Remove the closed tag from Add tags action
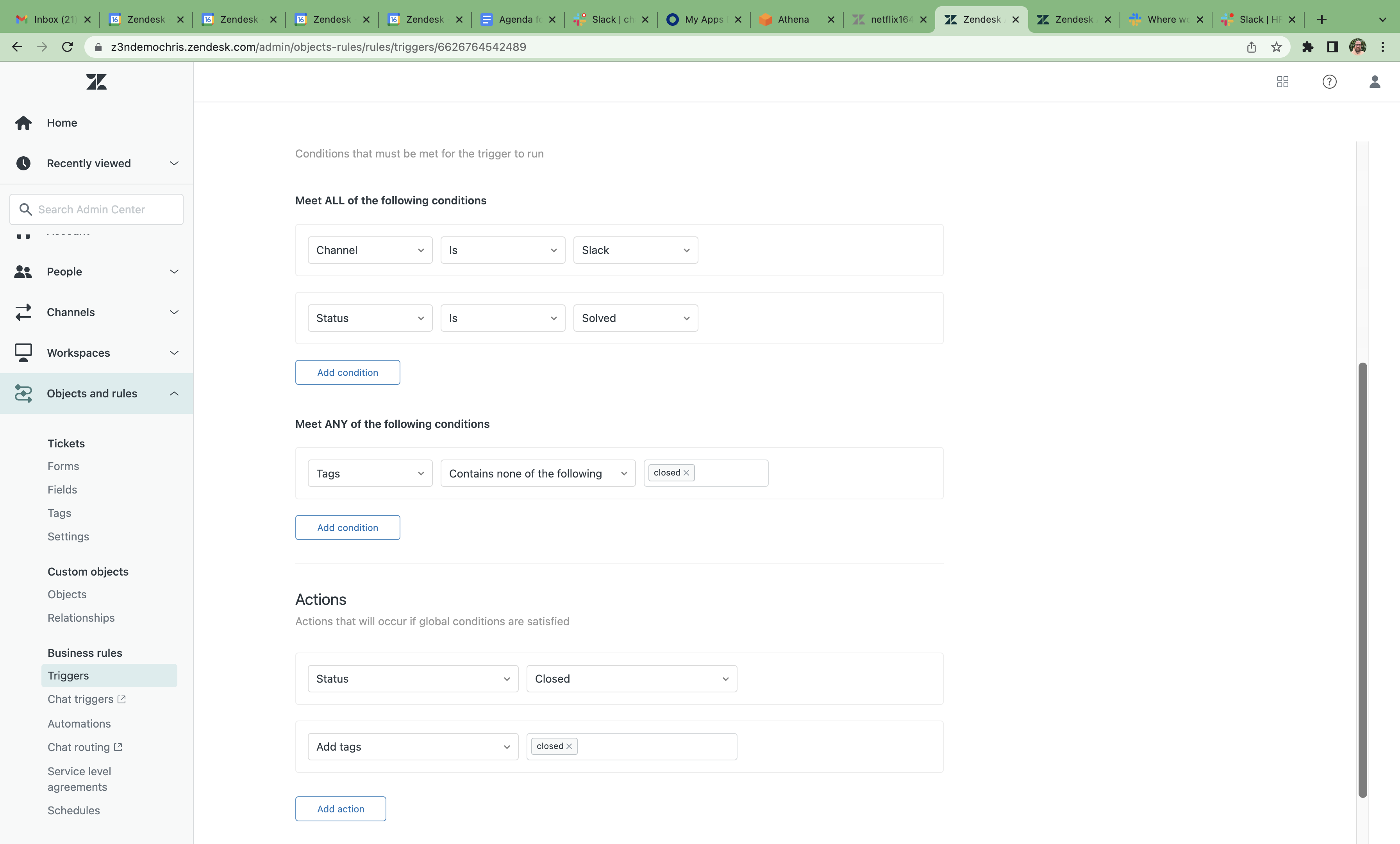 [569, 746]
